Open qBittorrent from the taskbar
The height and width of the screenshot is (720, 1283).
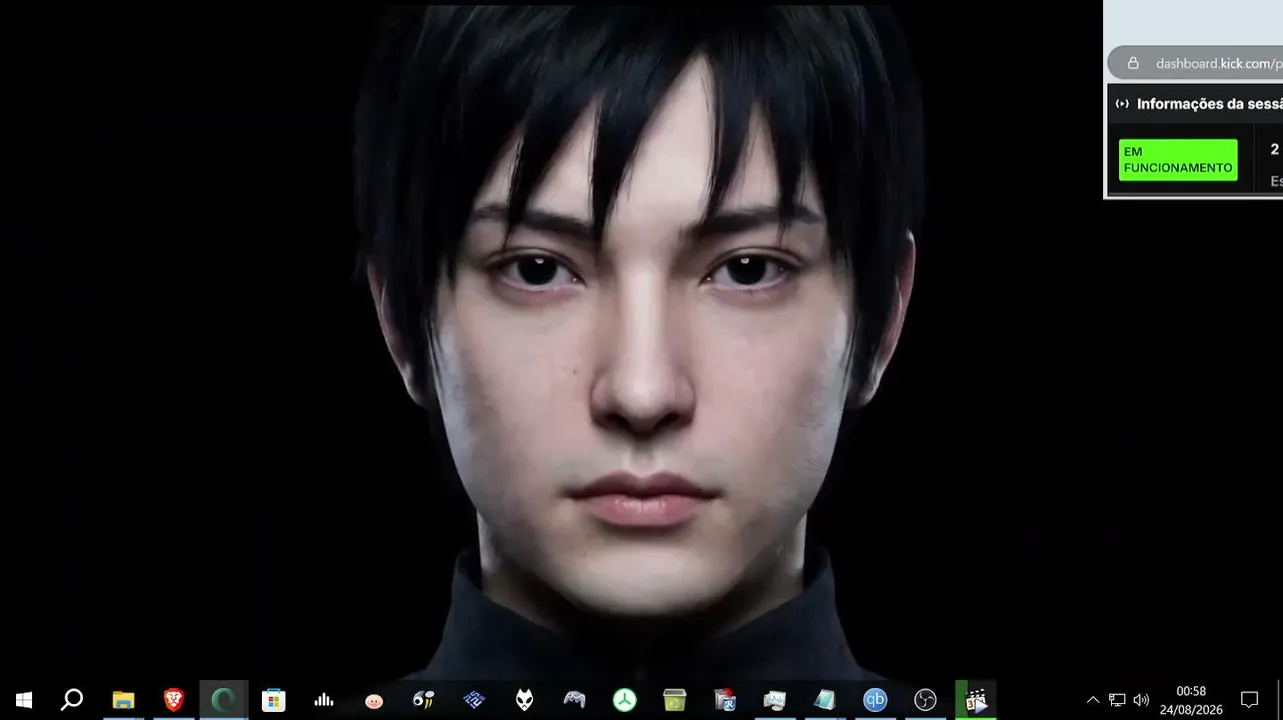coord(875,700)
